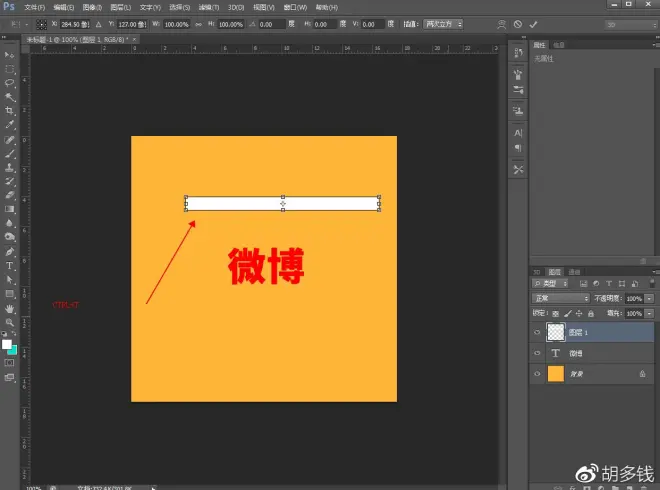This screenshot has height=490, width=660.
Task: Select the reference point location grid
Action: pyautogui.click(x=41, y=24)
